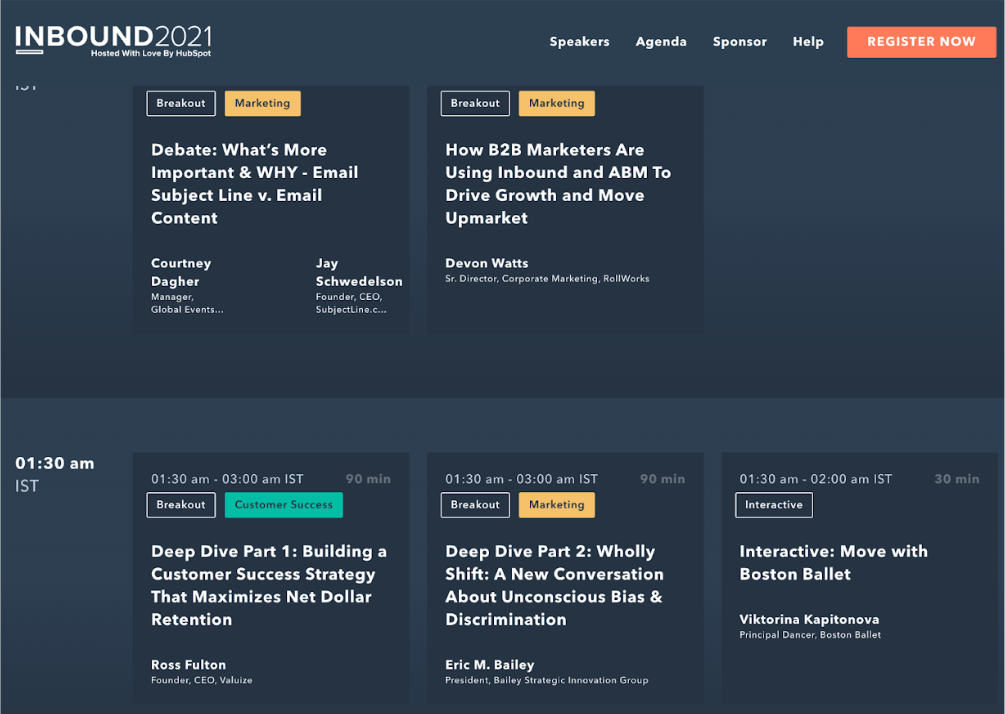1005x714 pixels.
Task: Select Marketing tag on the B2B Marketers card
Action: pyautogui.click(x=556, y=103)
